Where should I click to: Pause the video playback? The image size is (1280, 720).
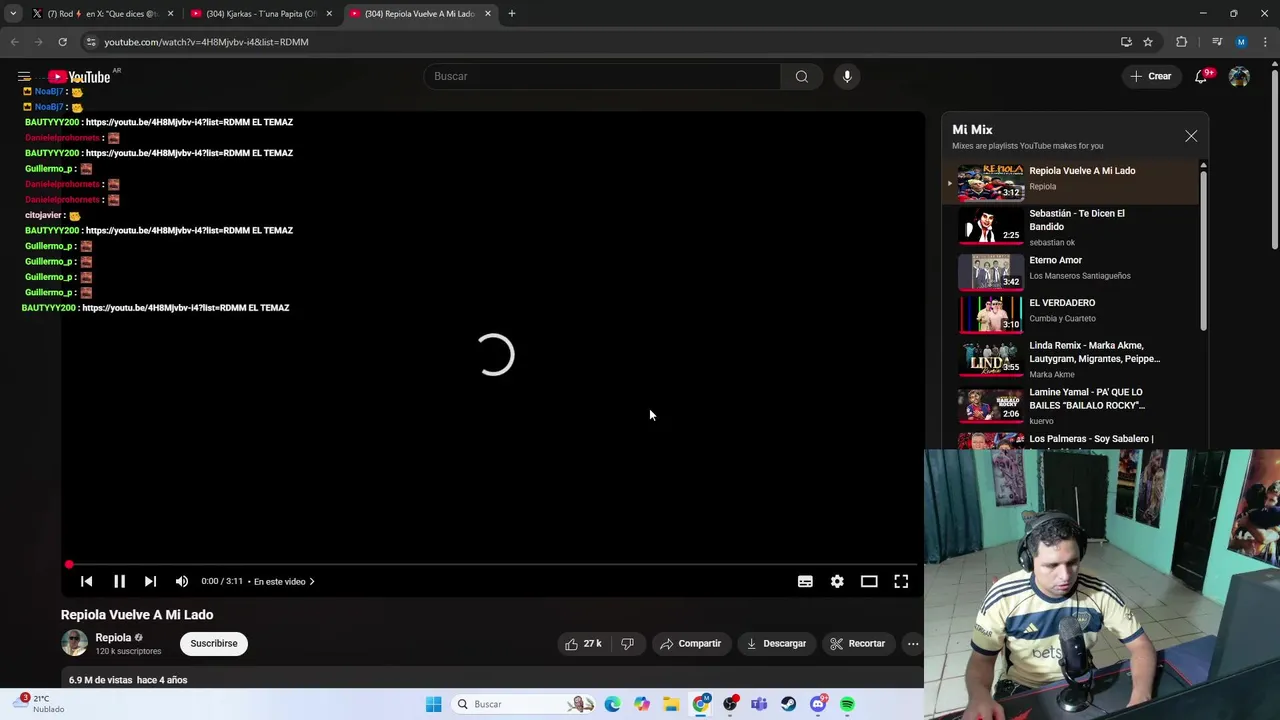click(x=119, y=581)
